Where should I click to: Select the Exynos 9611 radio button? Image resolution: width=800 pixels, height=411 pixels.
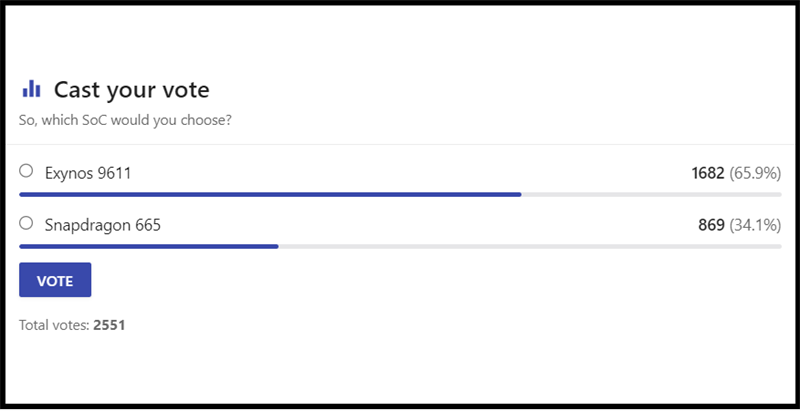click(x=26, y=171)
